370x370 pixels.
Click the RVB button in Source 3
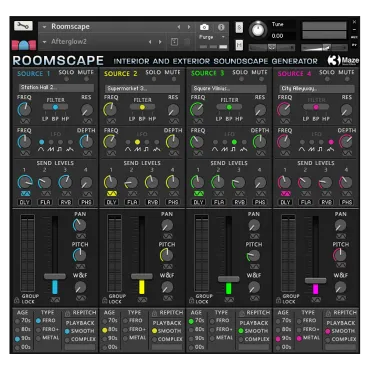tap(239, 202)
